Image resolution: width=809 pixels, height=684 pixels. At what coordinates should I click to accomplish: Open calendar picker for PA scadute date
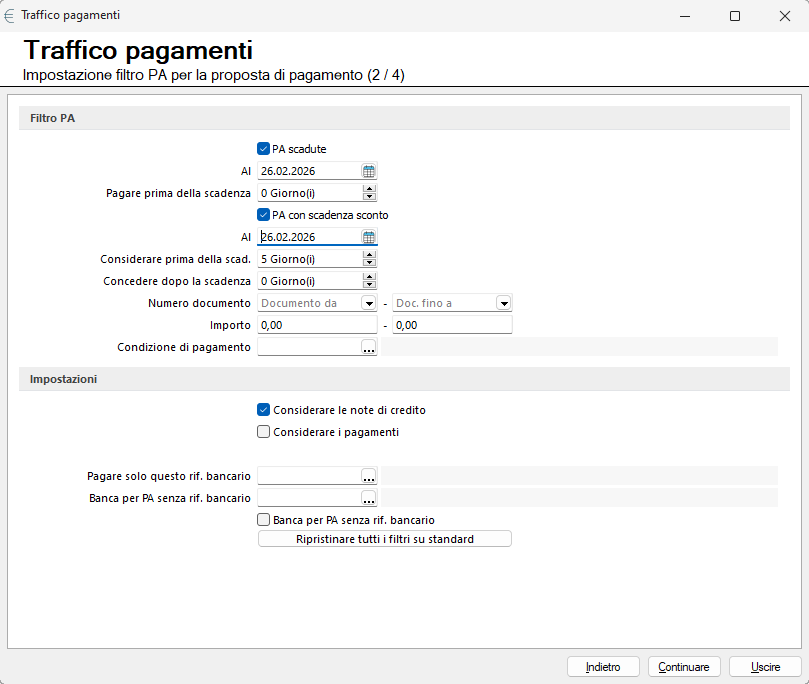click(x=368, y=171)
